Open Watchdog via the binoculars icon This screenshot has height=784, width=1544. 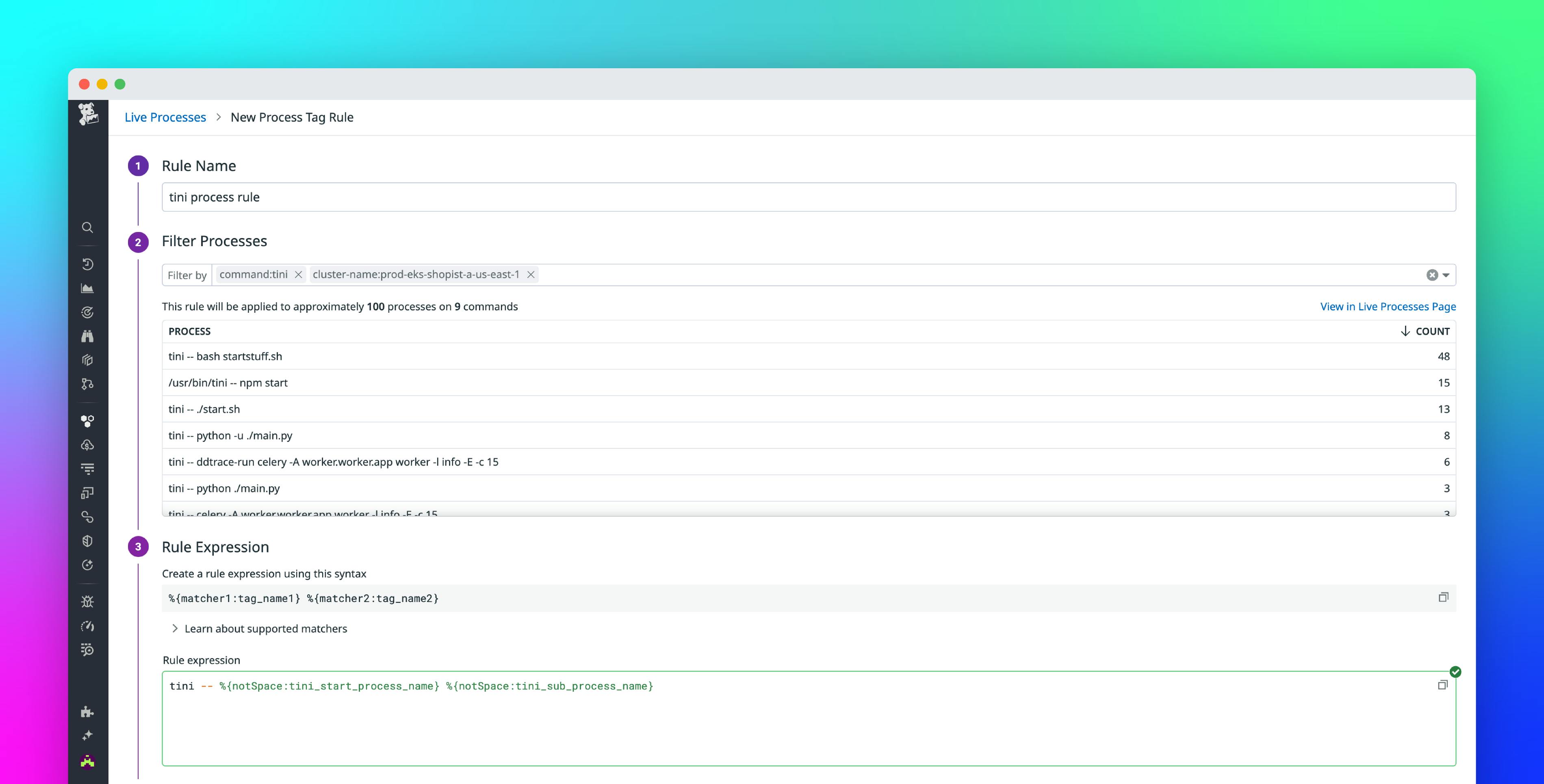[x=87, y=336]
